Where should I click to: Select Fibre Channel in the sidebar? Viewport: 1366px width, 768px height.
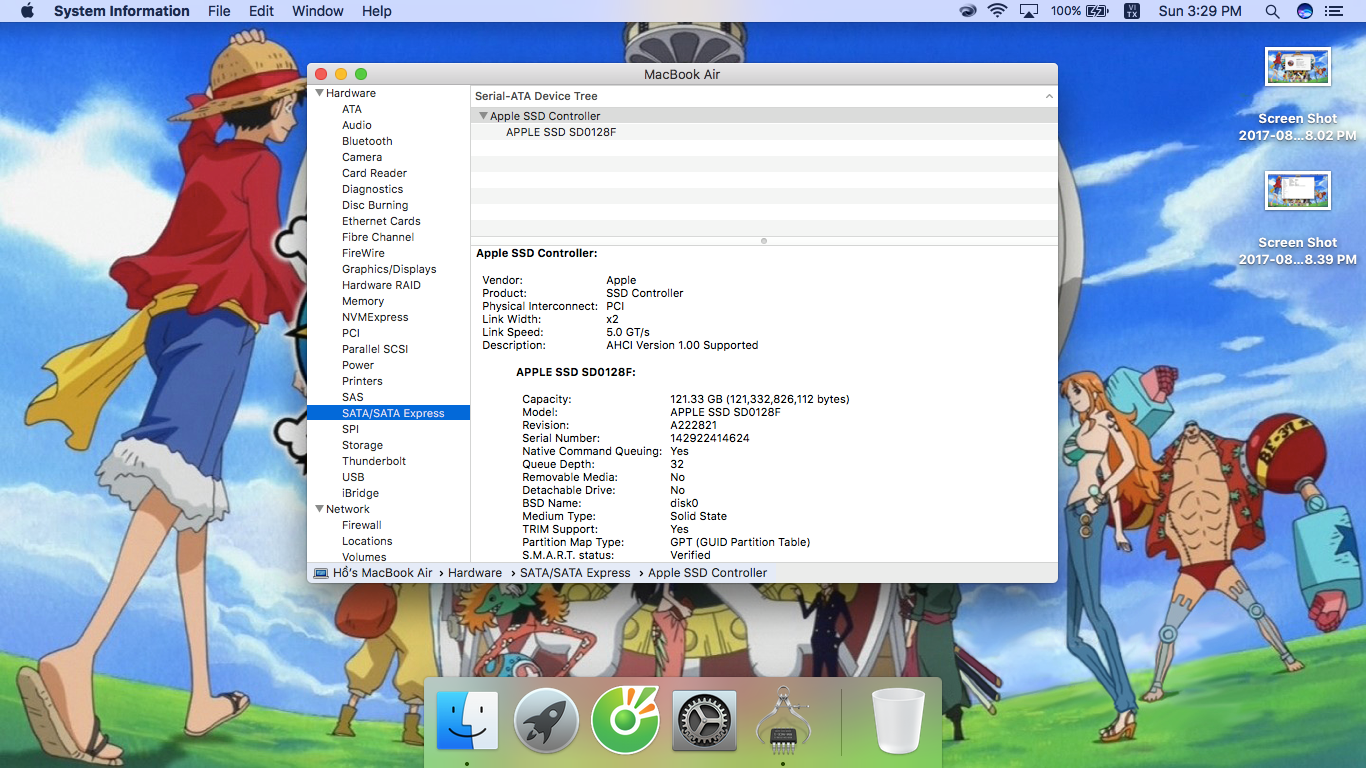point(378,237)
